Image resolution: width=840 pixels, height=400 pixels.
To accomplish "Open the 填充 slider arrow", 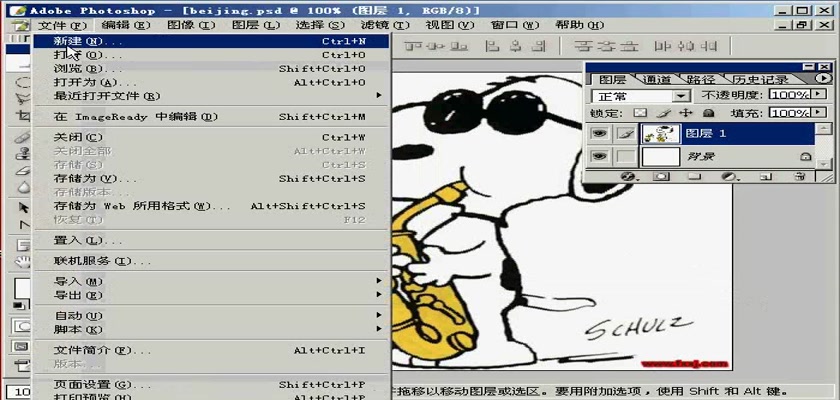I will pyautogui.click(x=818, y=112).
